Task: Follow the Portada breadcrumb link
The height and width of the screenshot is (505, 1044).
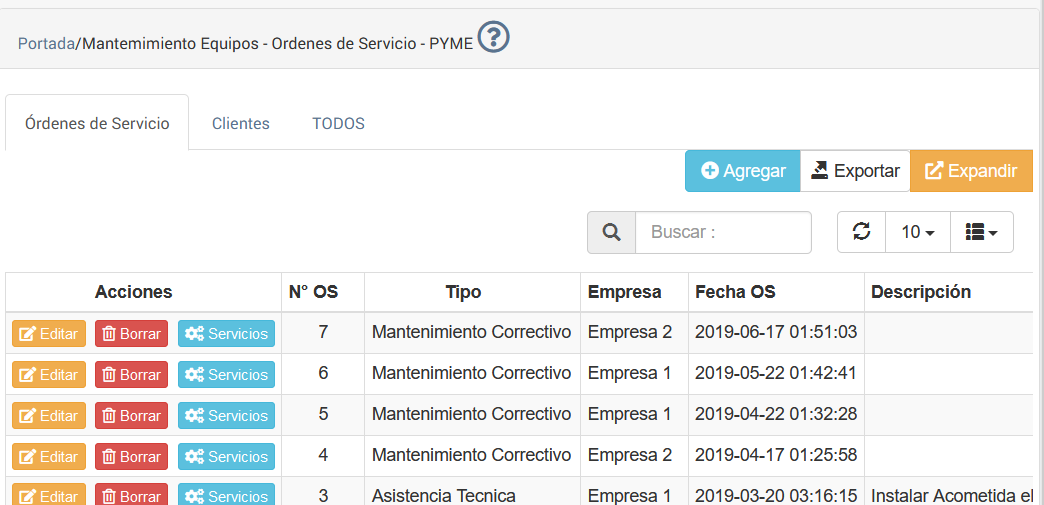Action: (x=47, y=44)
